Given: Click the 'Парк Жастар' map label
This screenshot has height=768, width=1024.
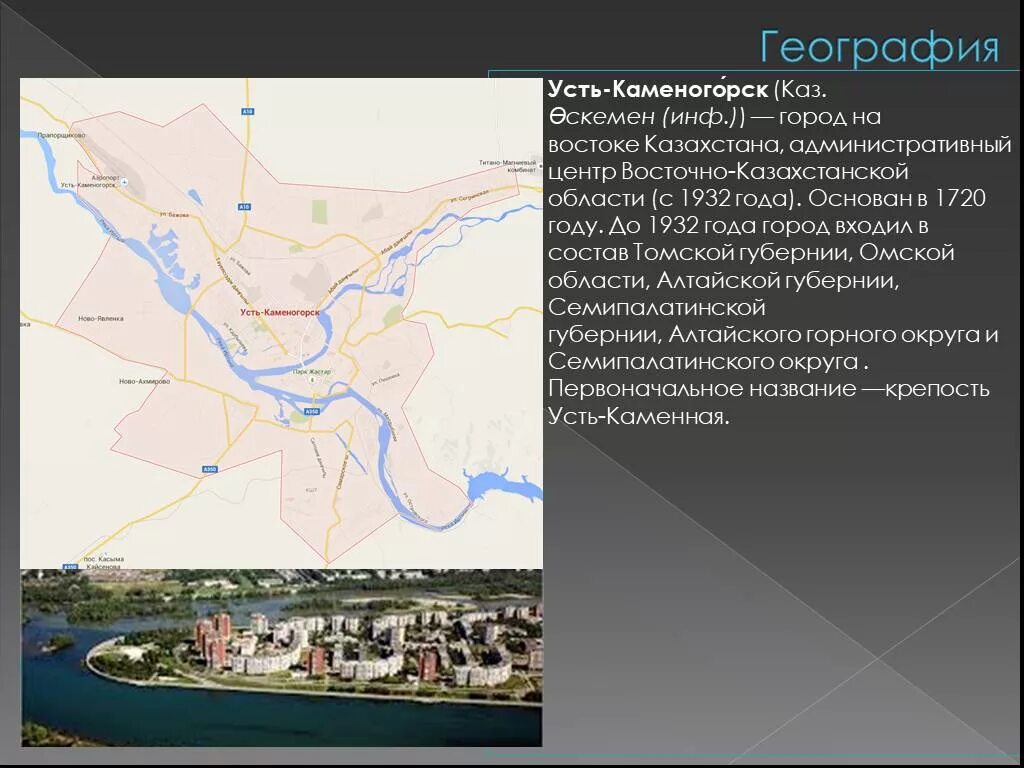Looking at the screenshot, I should (312, 372).
